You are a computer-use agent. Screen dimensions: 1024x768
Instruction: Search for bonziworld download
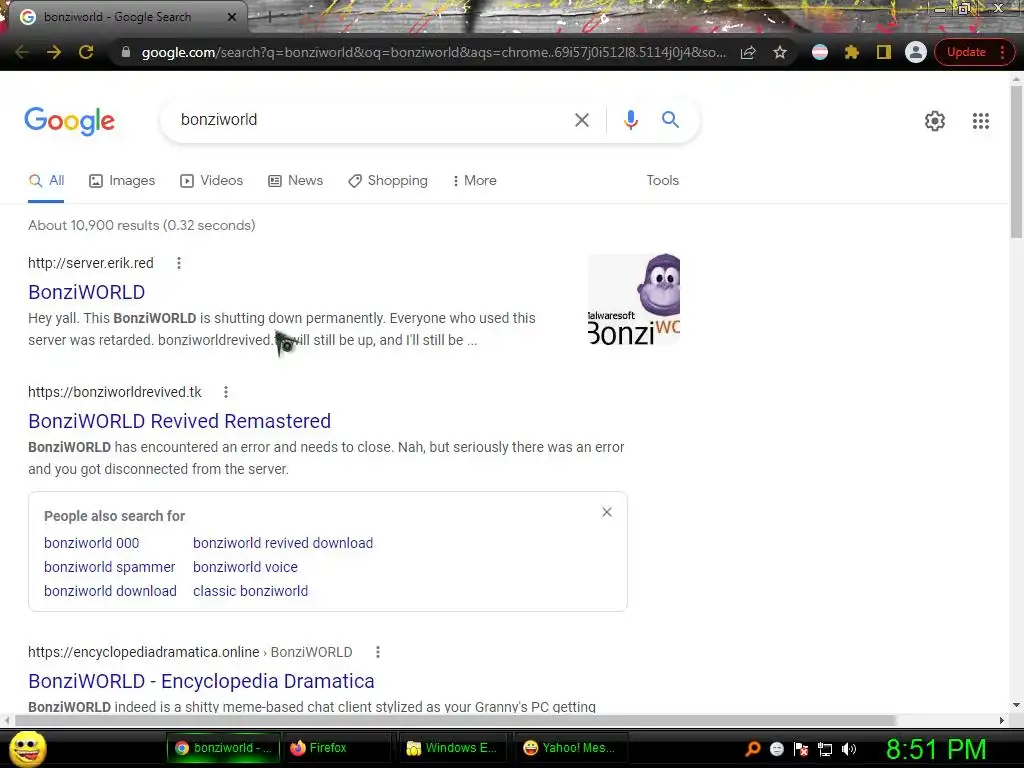110,592
